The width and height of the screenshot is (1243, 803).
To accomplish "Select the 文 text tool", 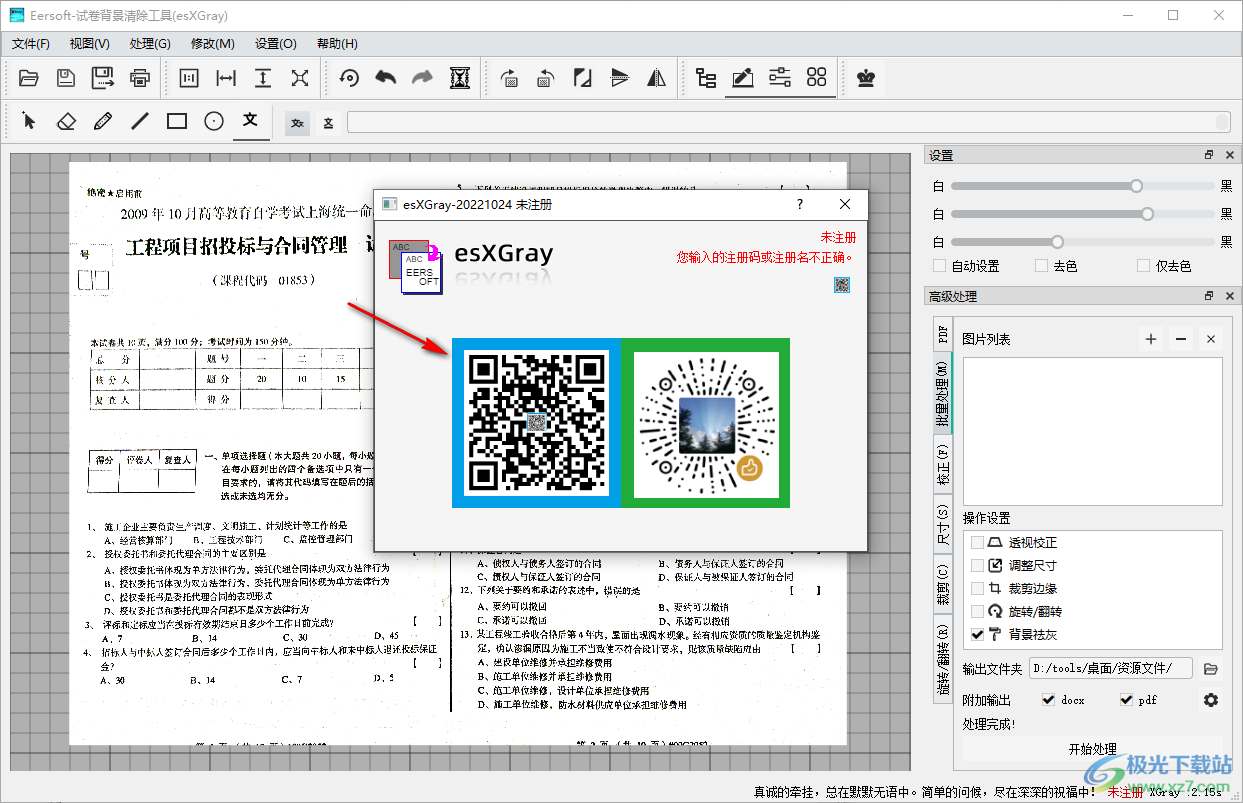I will click(x=251, y=121).
